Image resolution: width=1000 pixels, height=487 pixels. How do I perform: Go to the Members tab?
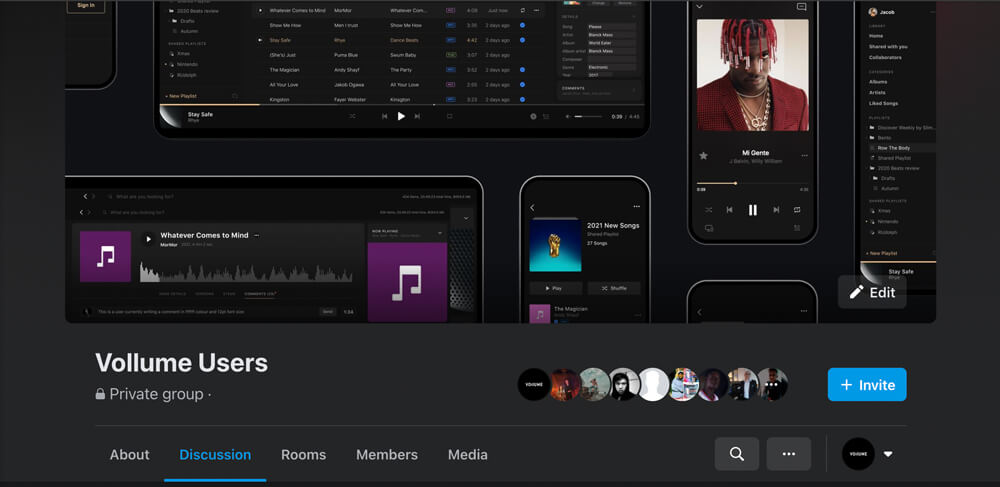[387, 454]
